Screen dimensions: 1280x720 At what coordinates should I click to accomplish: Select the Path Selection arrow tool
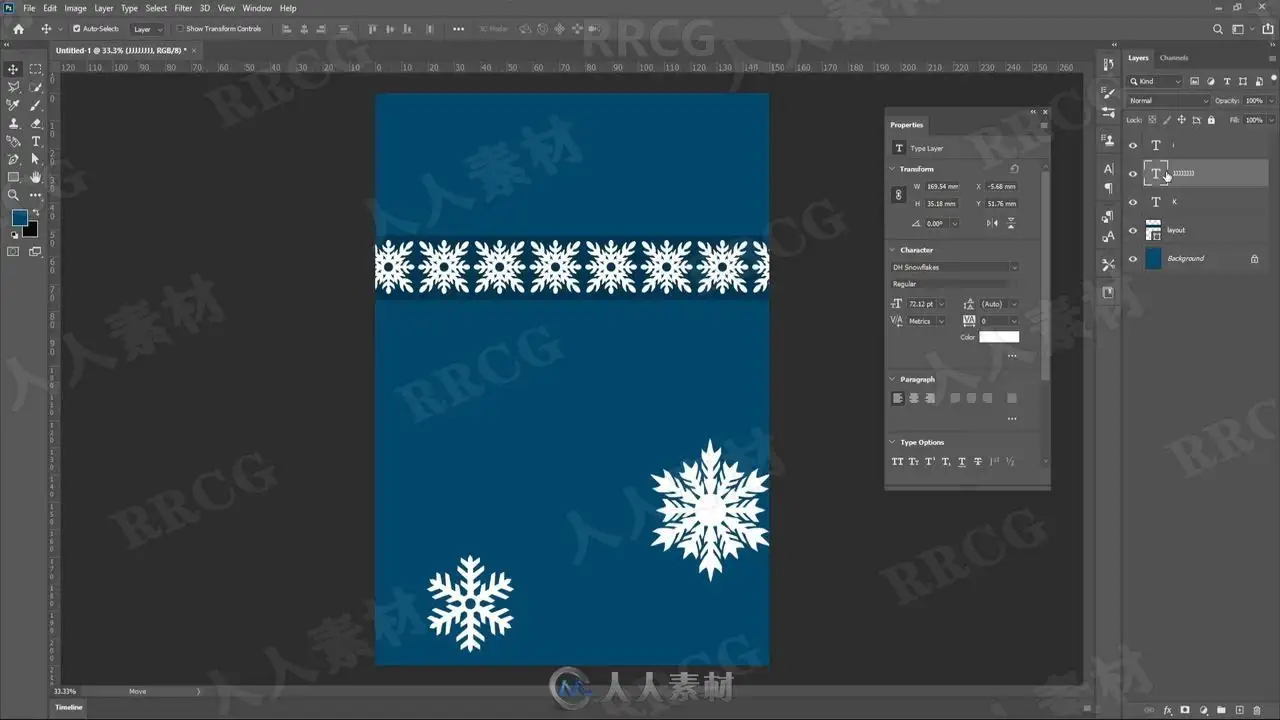(36, 159)
